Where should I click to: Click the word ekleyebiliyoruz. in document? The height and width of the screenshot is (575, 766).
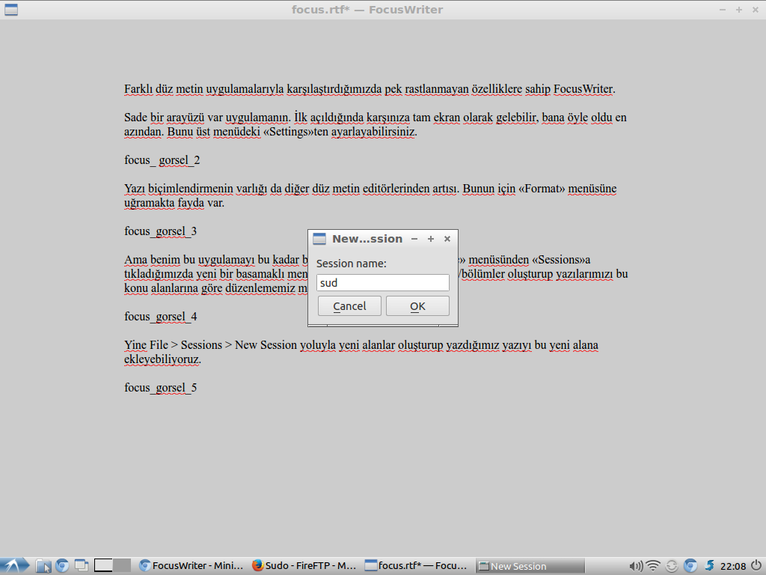(x=163, y=360)
